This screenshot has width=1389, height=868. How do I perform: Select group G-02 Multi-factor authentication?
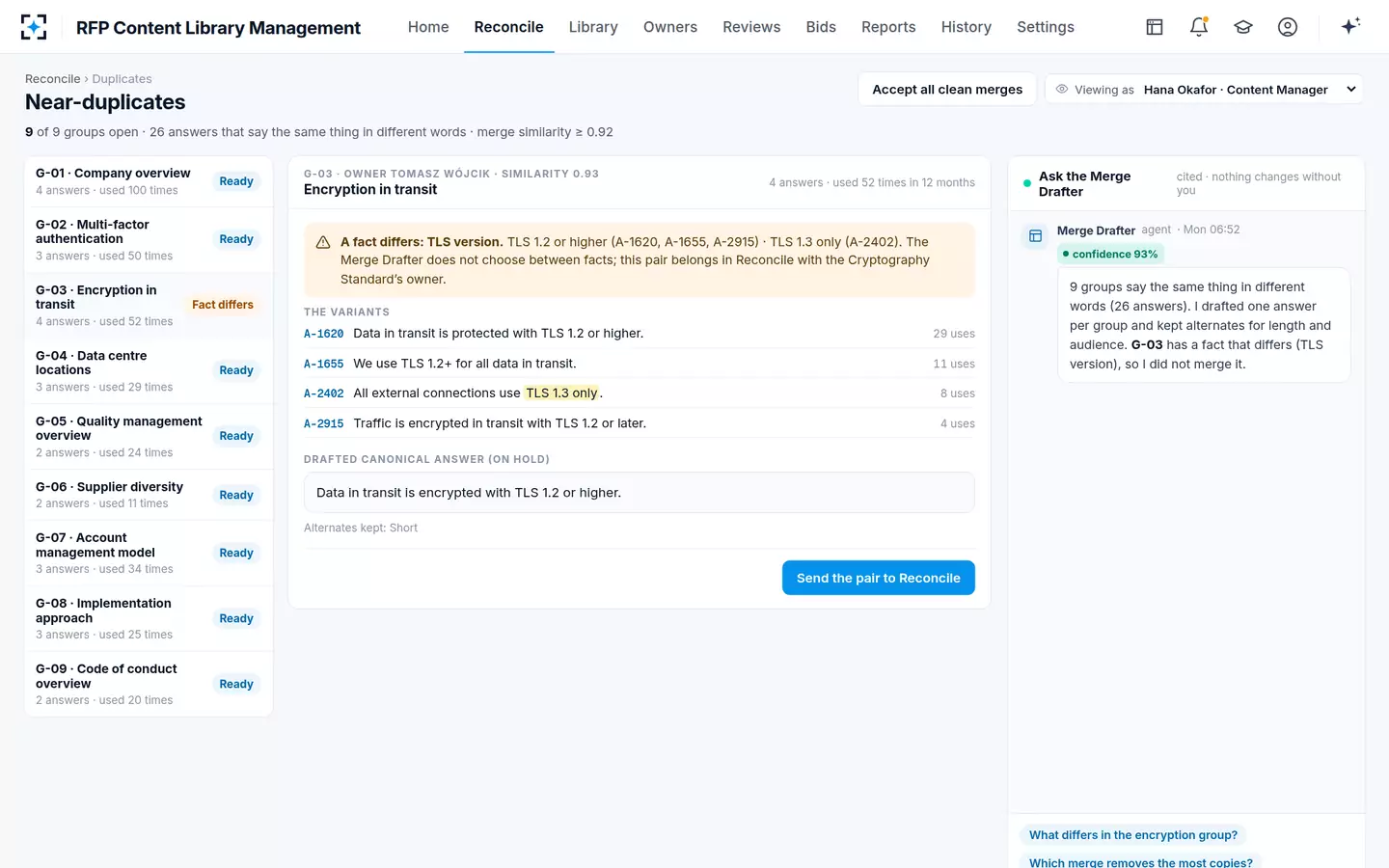(x=149, y=239)
